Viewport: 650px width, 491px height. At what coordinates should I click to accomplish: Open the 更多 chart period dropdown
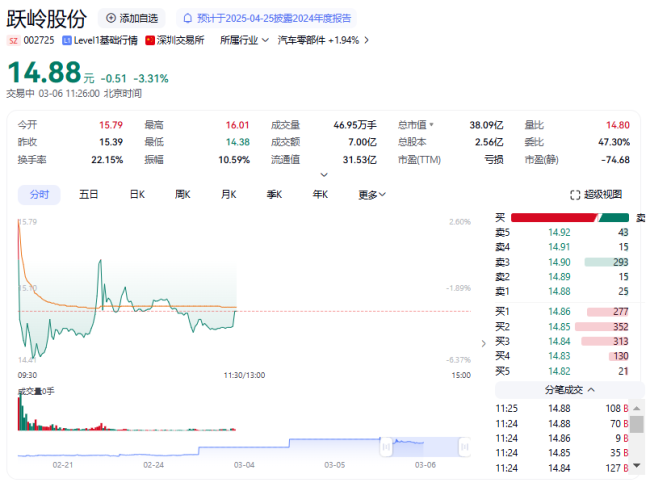point(372,195)
